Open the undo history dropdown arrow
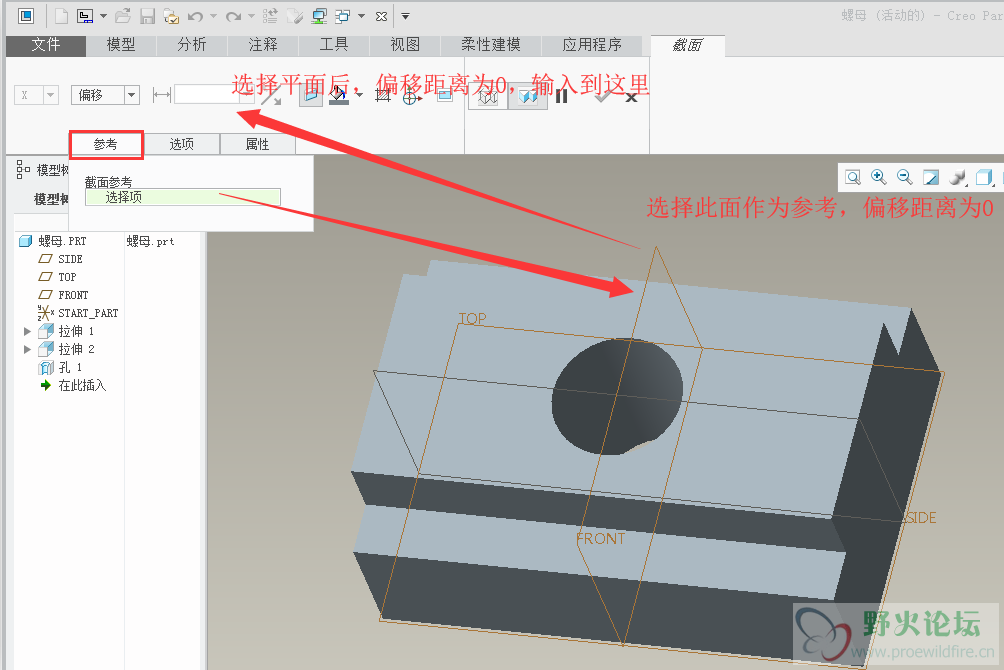Screen dimensions: 1004x670 213,16
